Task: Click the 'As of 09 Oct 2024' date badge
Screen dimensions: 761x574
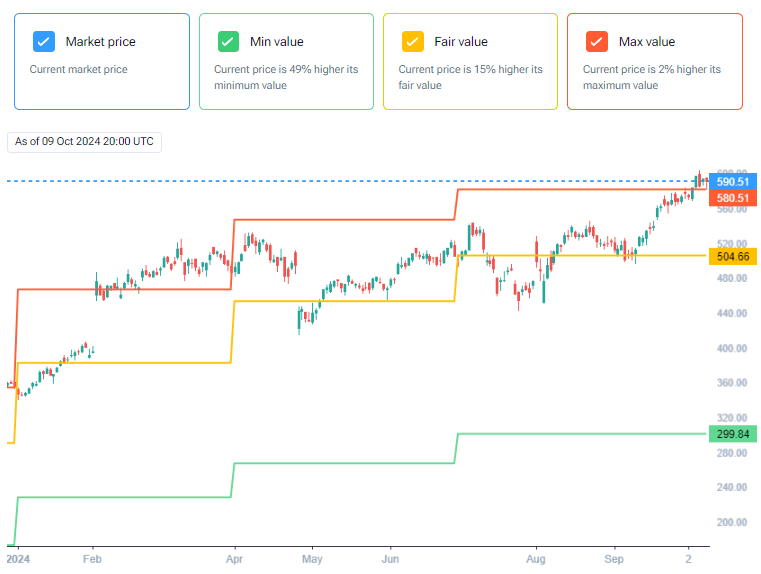Action: click(x=84, y=142)
